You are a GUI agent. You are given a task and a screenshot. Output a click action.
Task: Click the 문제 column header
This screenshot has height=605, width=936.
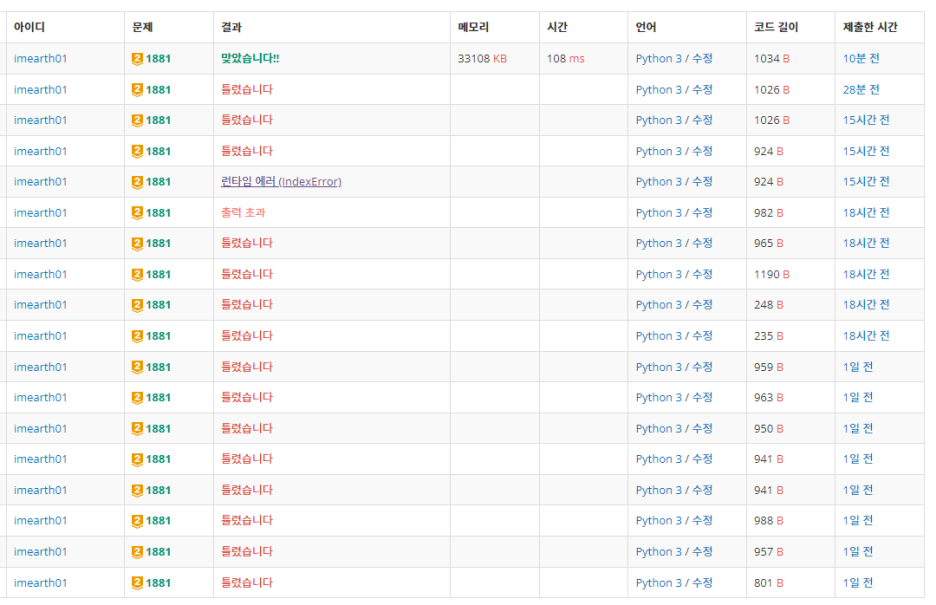pyautogui.click(x=143, y=27)
